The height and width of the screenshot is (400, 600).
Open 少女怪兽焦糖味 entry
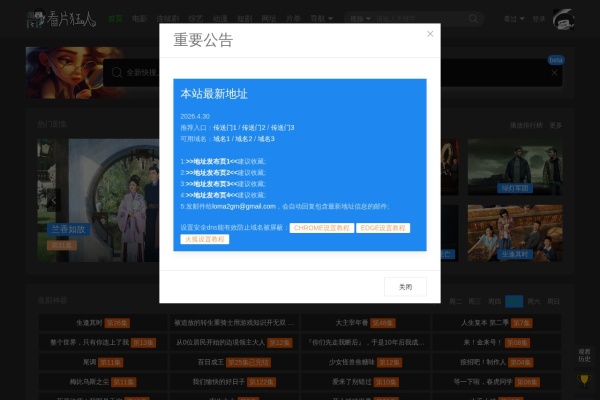(x=365, y=362)
